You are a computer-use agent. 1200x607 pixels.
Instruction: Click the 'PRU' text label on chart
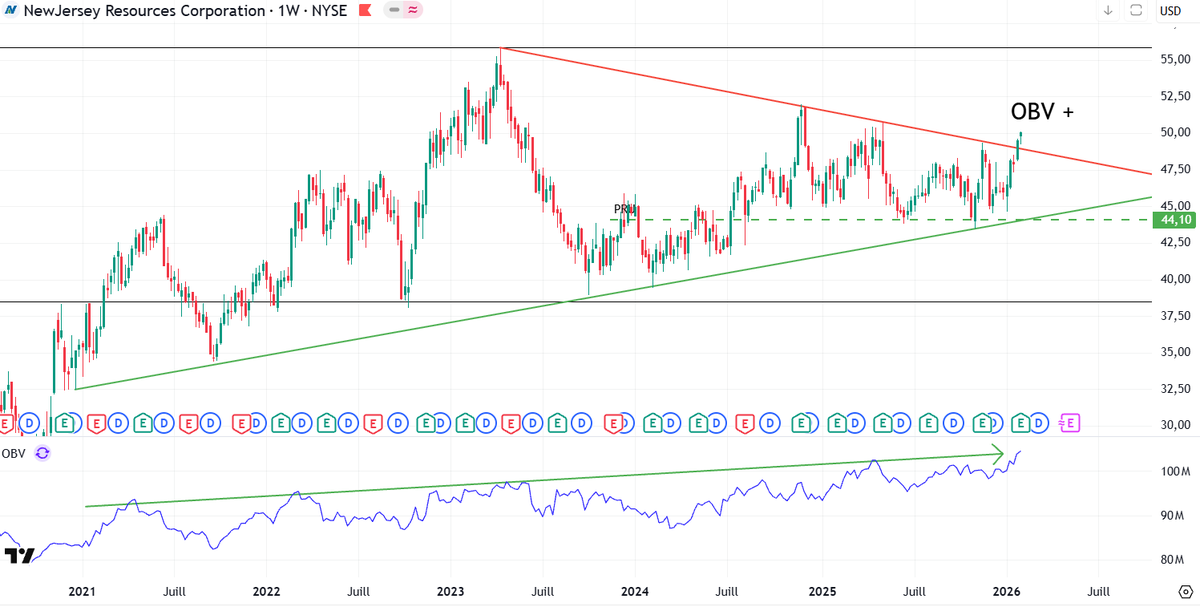click(x=625, y=209)
